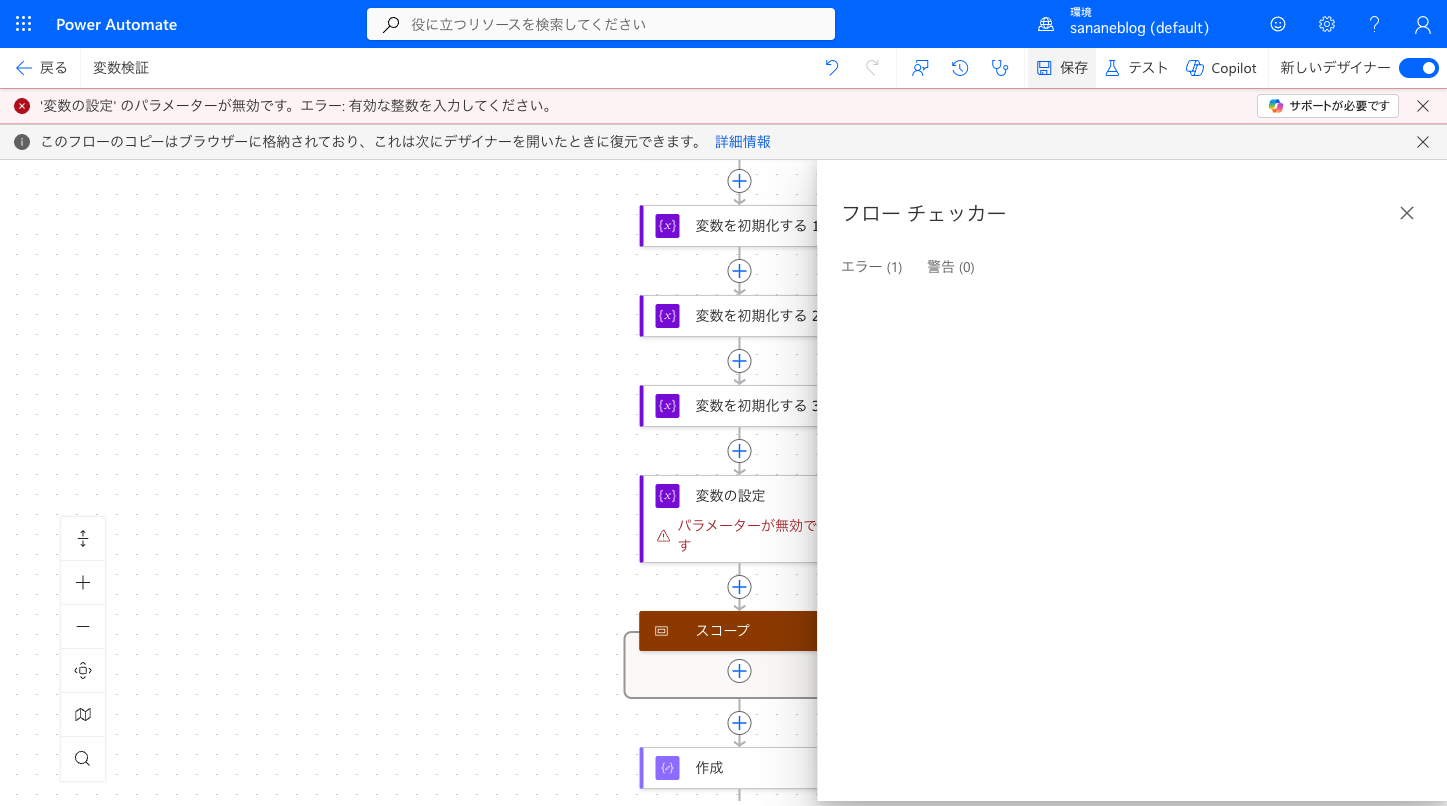Screen dimensions: 1447x806
Task: Open the environment picker sananeblog (default)
Action: [1124, 24]
